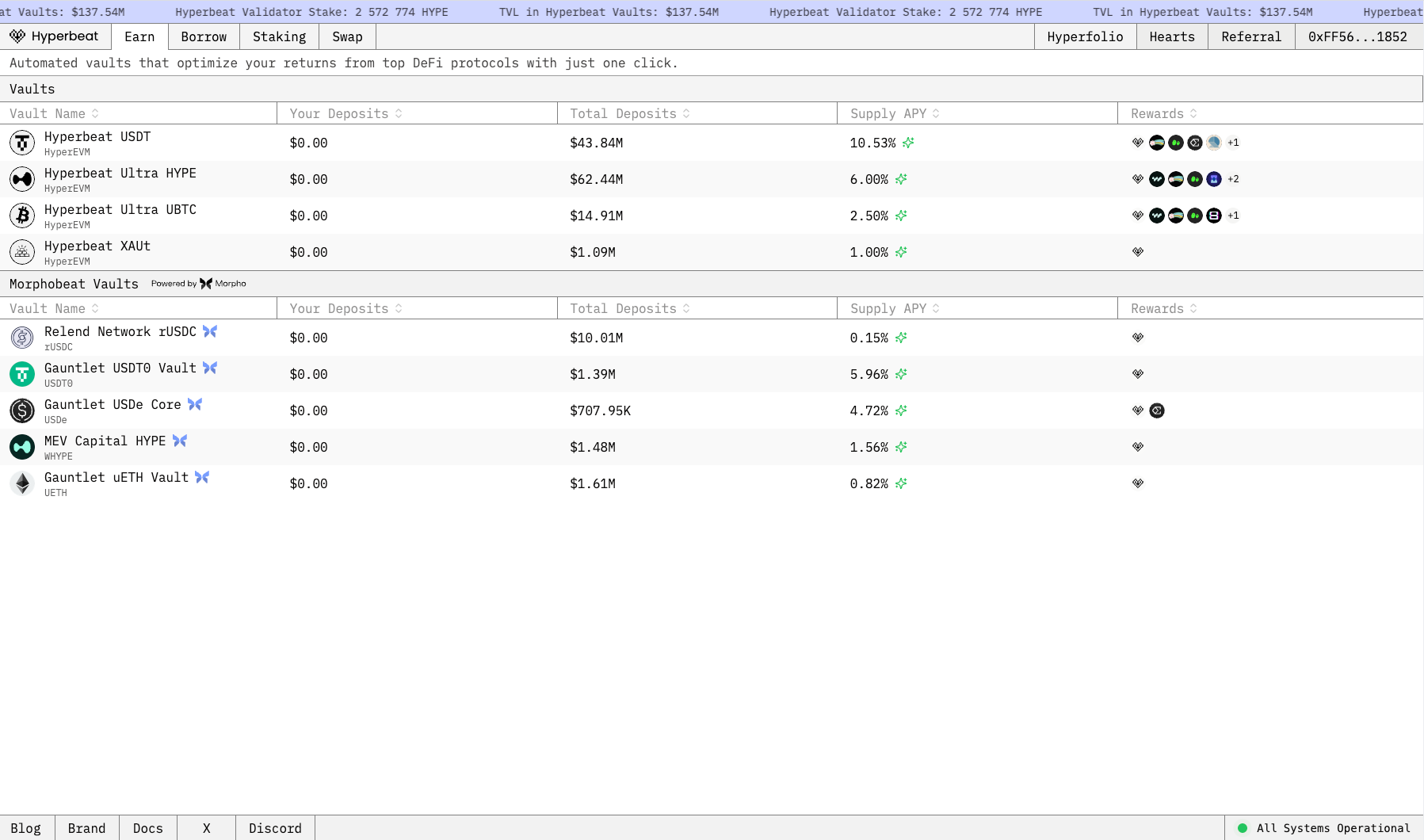Open the Hyperfolio page
1424x840 pixels.
pos(1085,36)
